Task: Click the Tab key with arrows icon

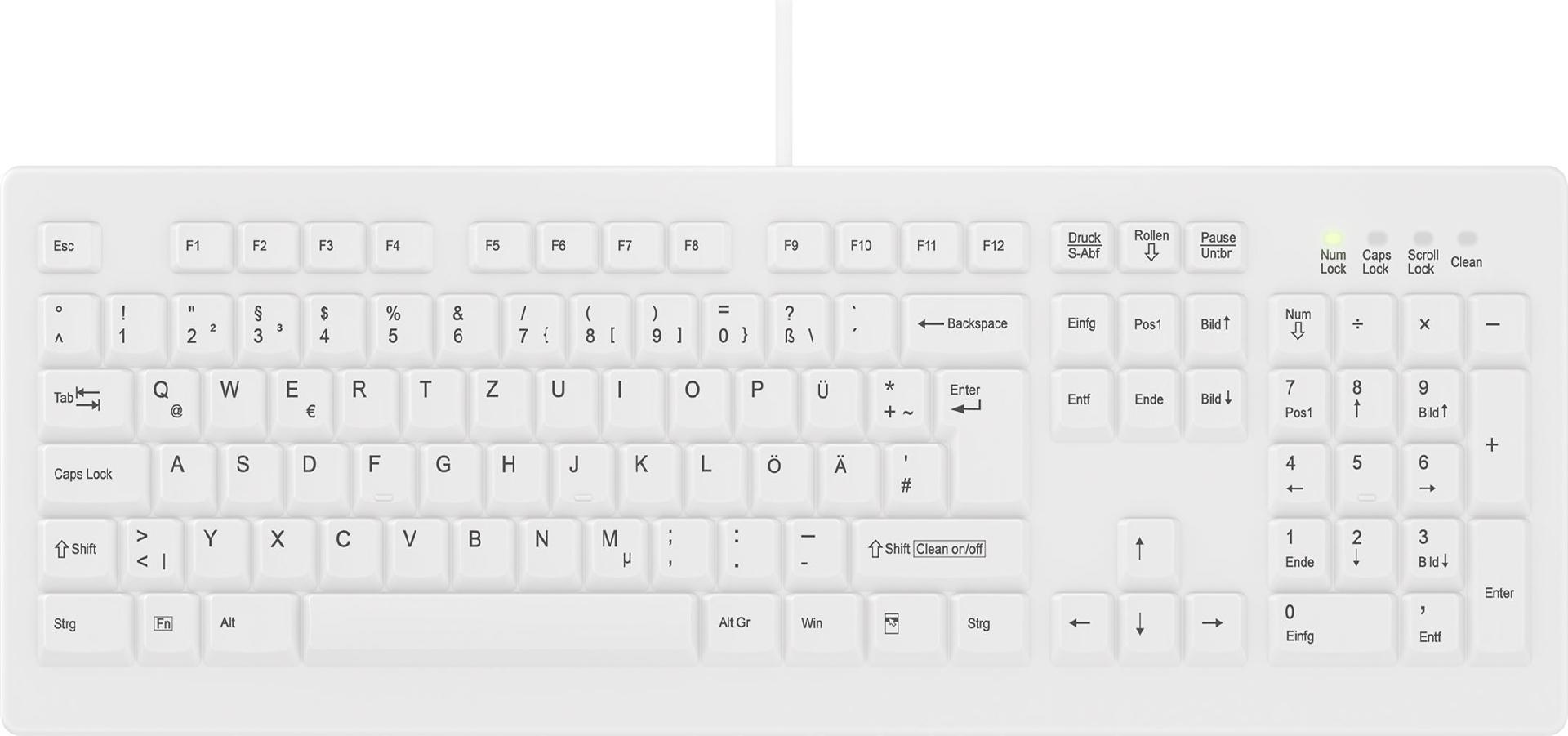Action: 86,403
